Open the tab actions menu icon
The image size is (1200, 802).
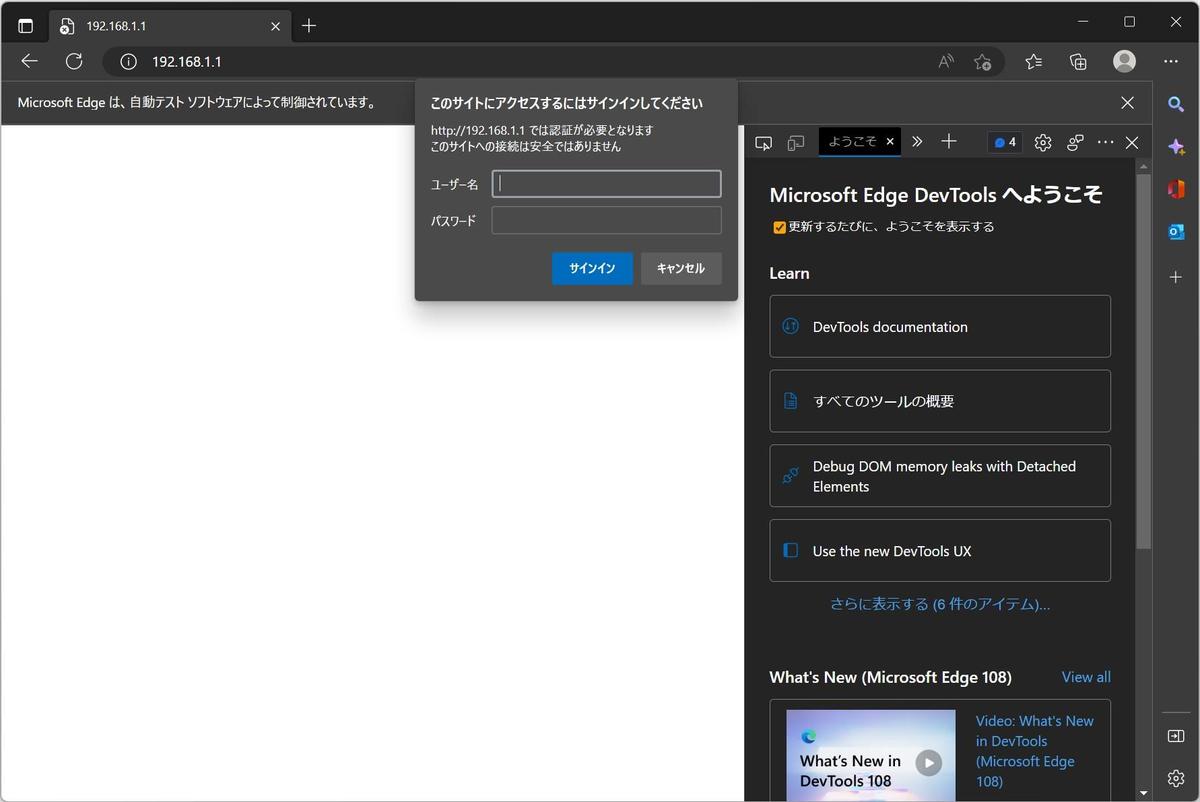tap(25, 26)
